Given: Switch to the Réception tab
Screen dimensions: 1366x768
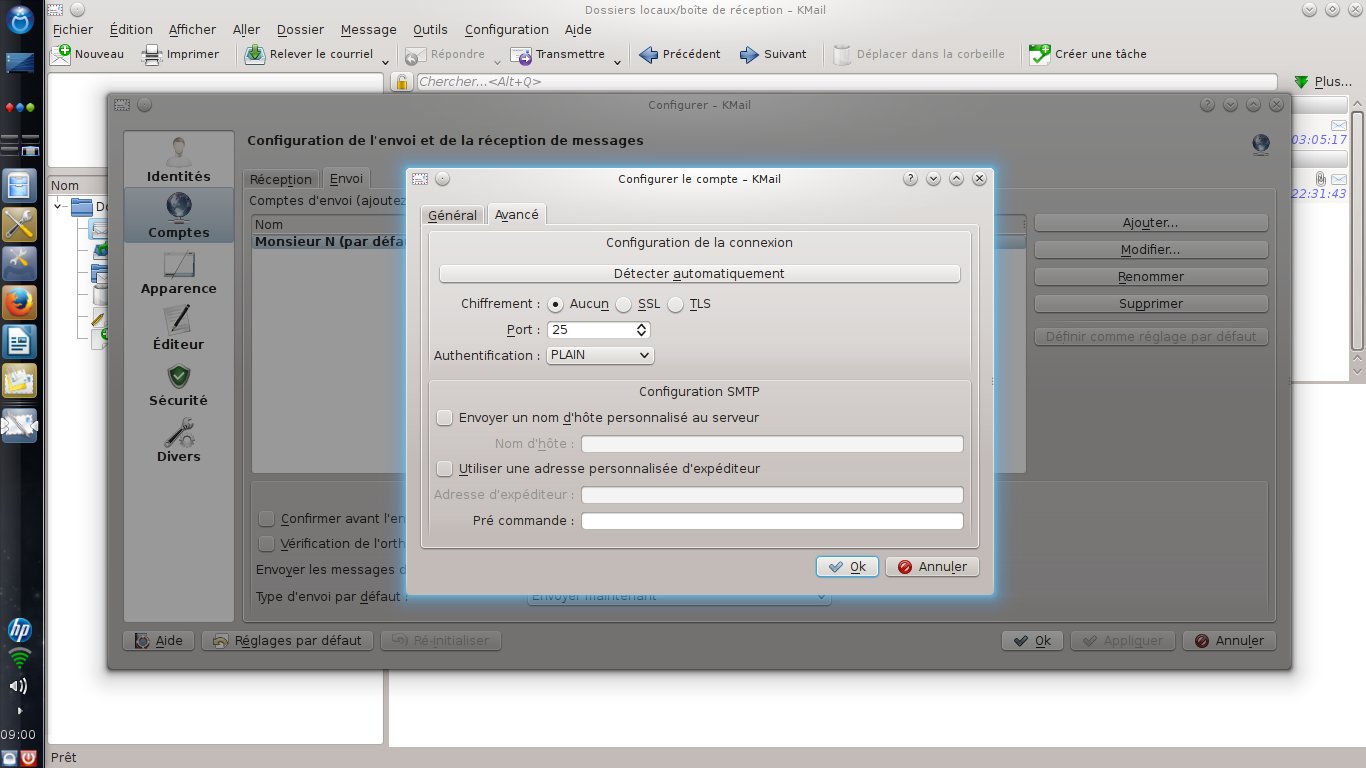Looking at the screenshot, I should coord(281,179).
